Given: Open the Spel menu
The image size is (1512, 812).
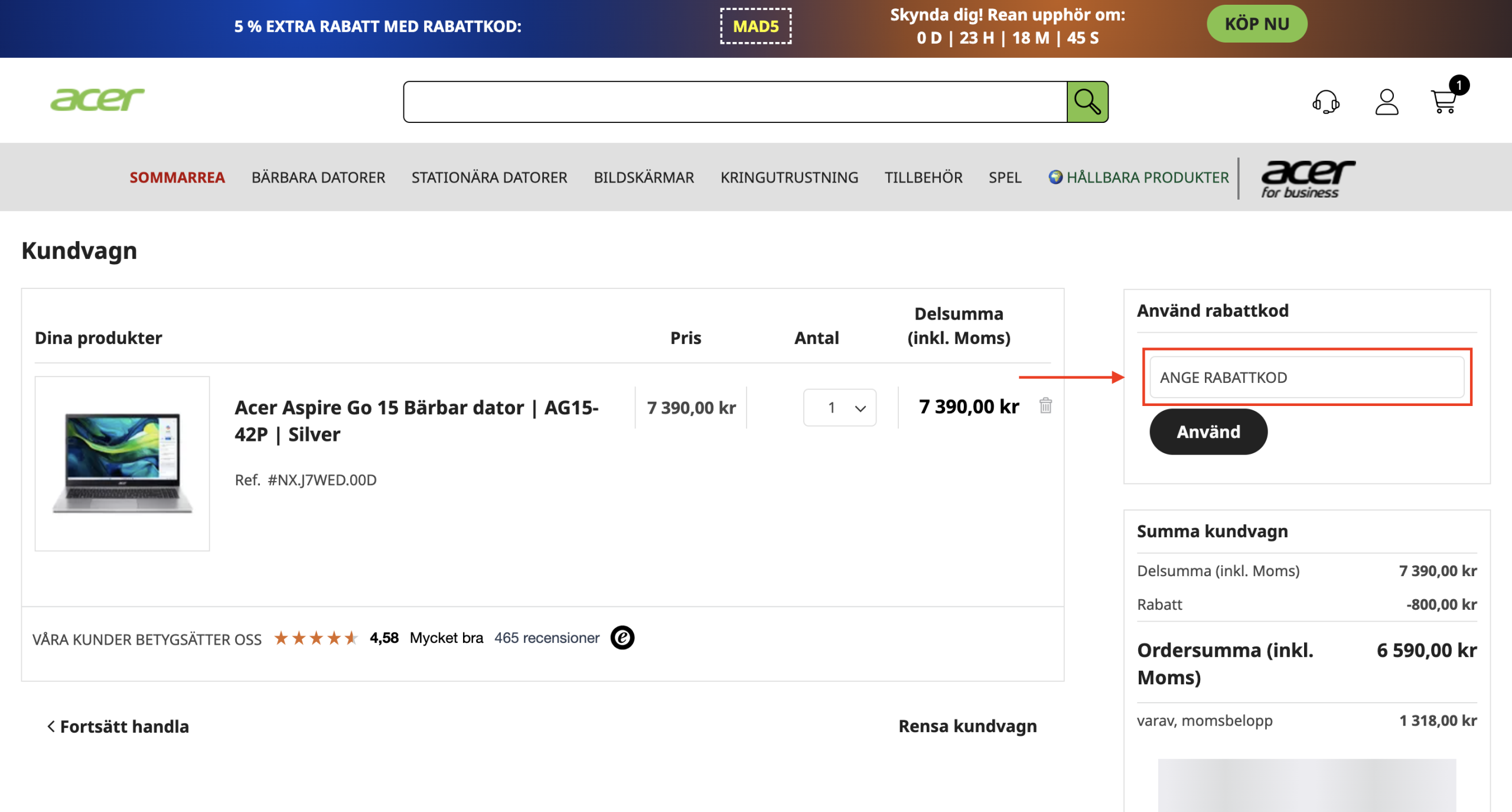Looking at the screenshot, I should click(x=1005, y=177).
